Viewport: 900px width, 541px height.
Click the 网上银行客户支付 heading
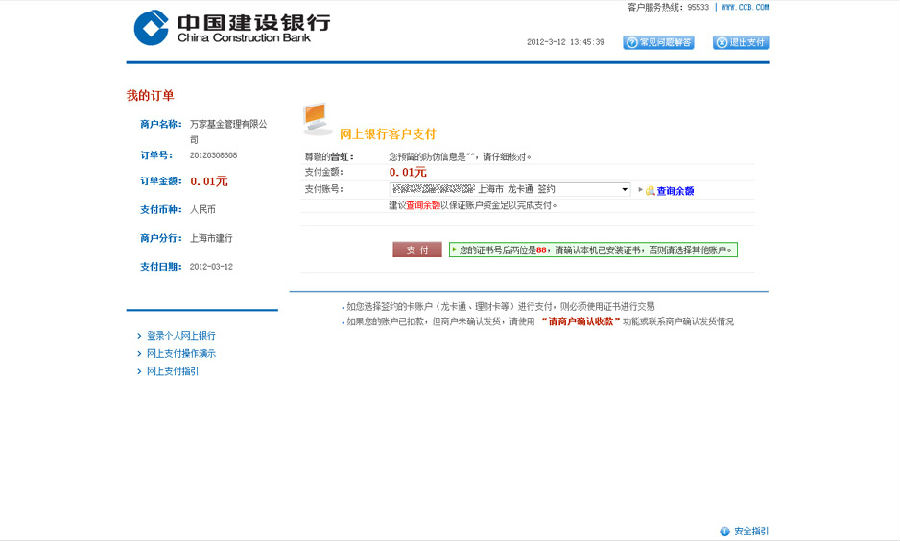point(388,134)
